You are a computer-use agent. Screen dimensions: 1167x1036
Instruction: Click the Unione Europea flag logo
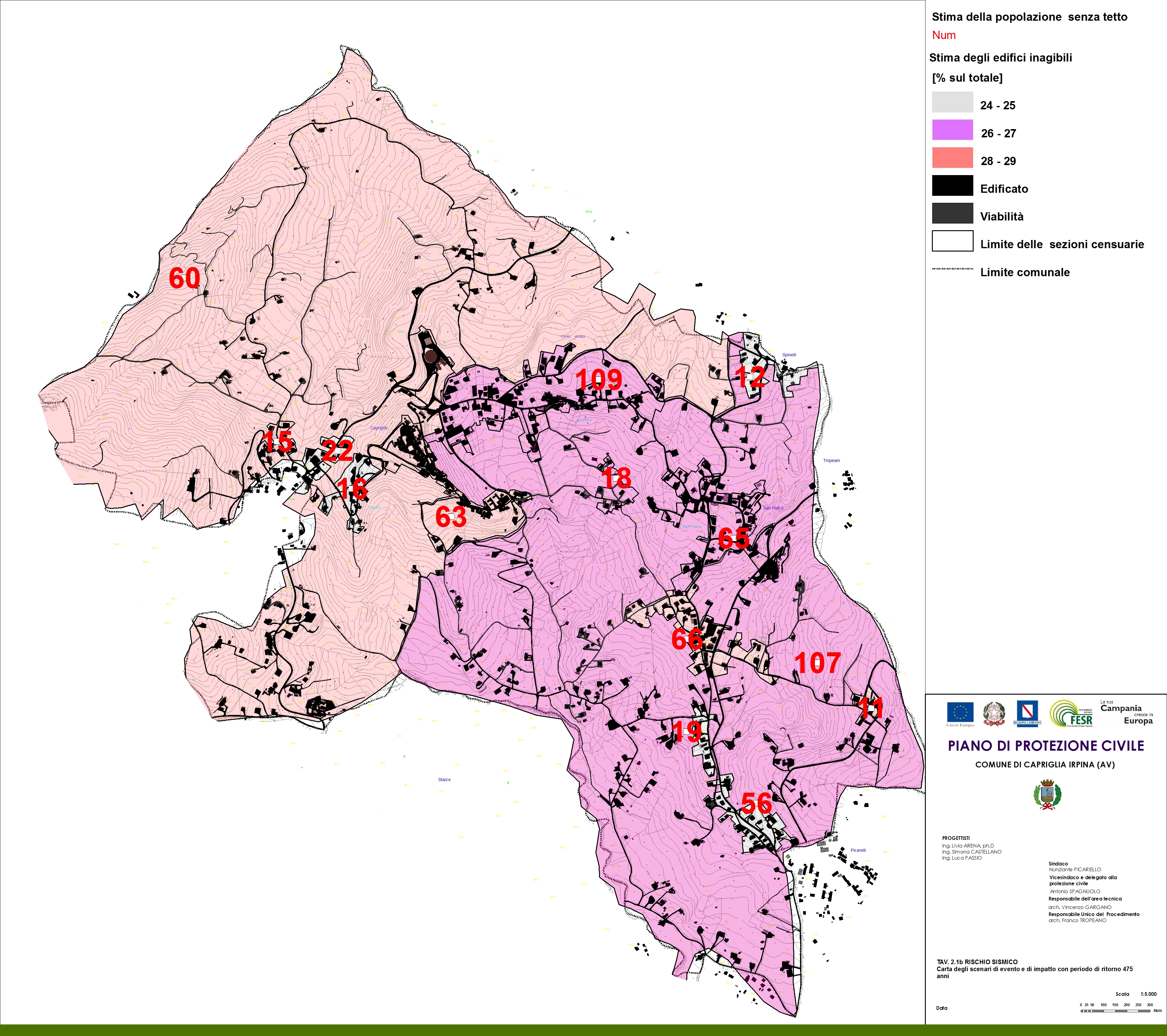960,712
